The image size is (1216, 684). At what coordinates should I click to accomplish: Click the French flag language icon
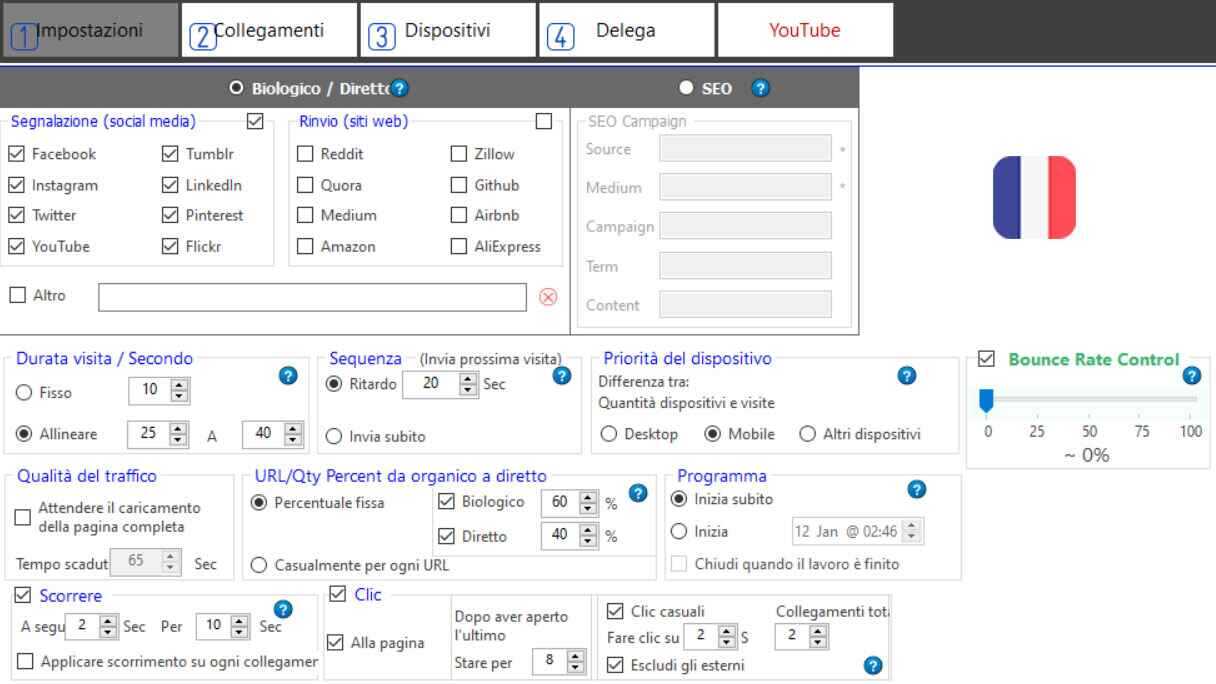click(1034, 197)
